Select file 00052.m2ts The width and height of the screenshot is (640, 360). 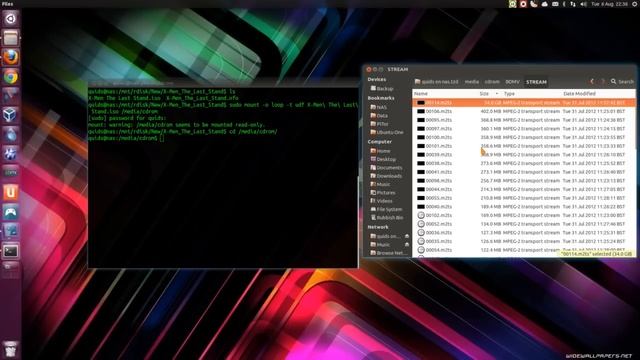524,224
